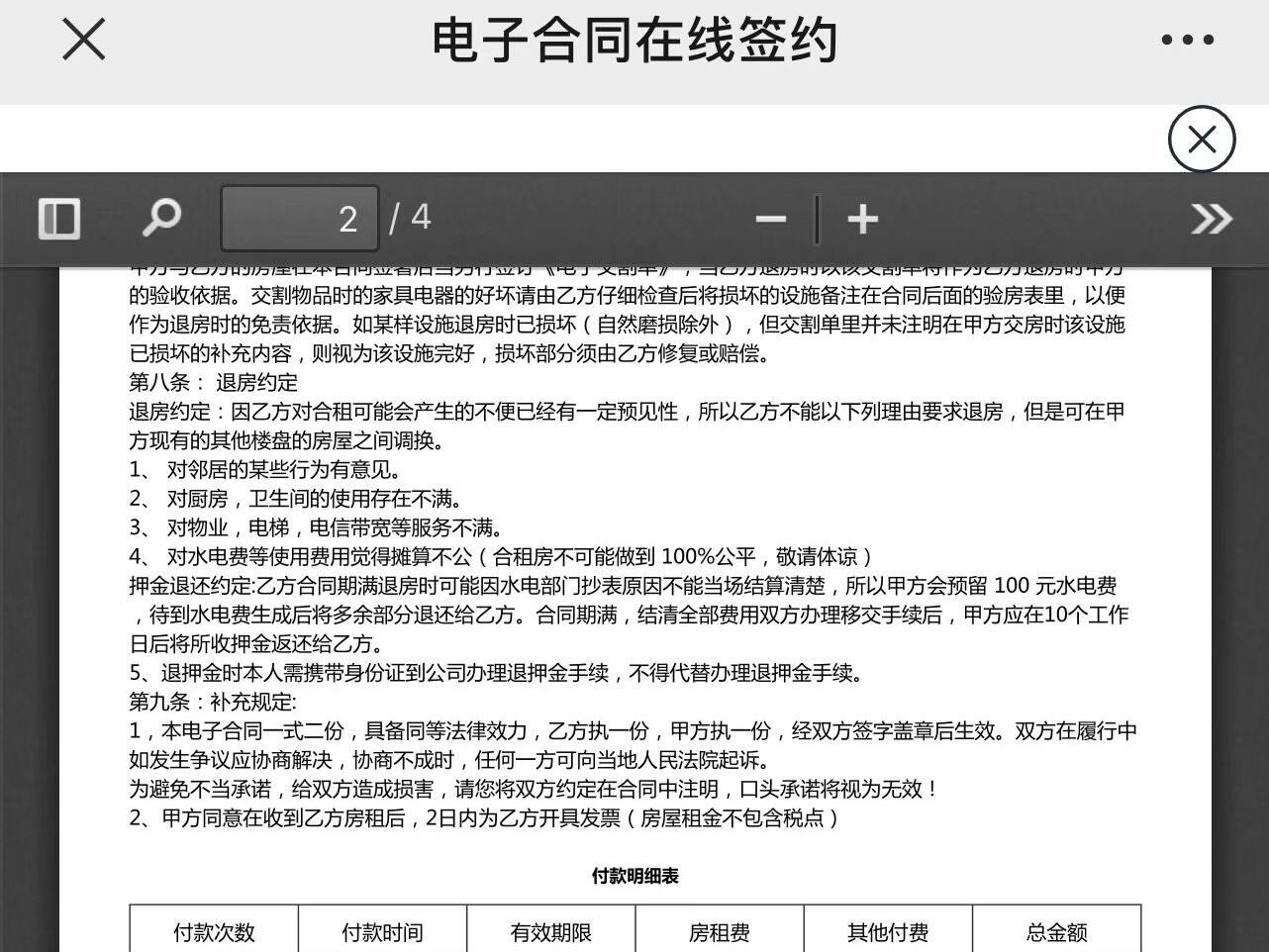Click the line 为避免不当承诺，给双方造成损害
The width and height of the screenshot is (1269, 952).
[534, 789]
